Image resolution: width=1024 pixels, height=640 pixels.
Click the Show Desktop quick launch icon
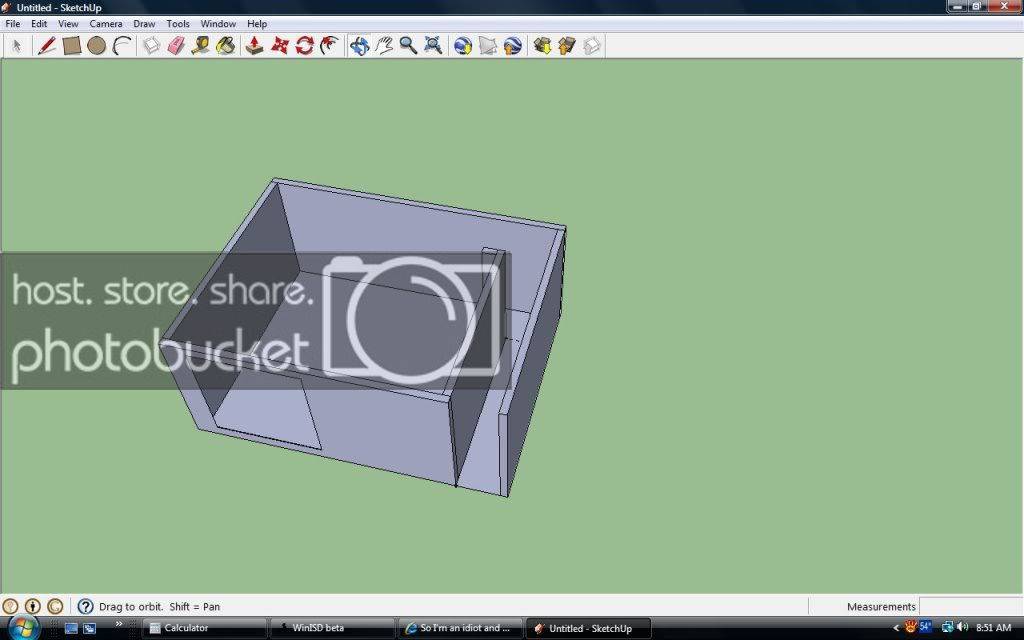[71, 628]
